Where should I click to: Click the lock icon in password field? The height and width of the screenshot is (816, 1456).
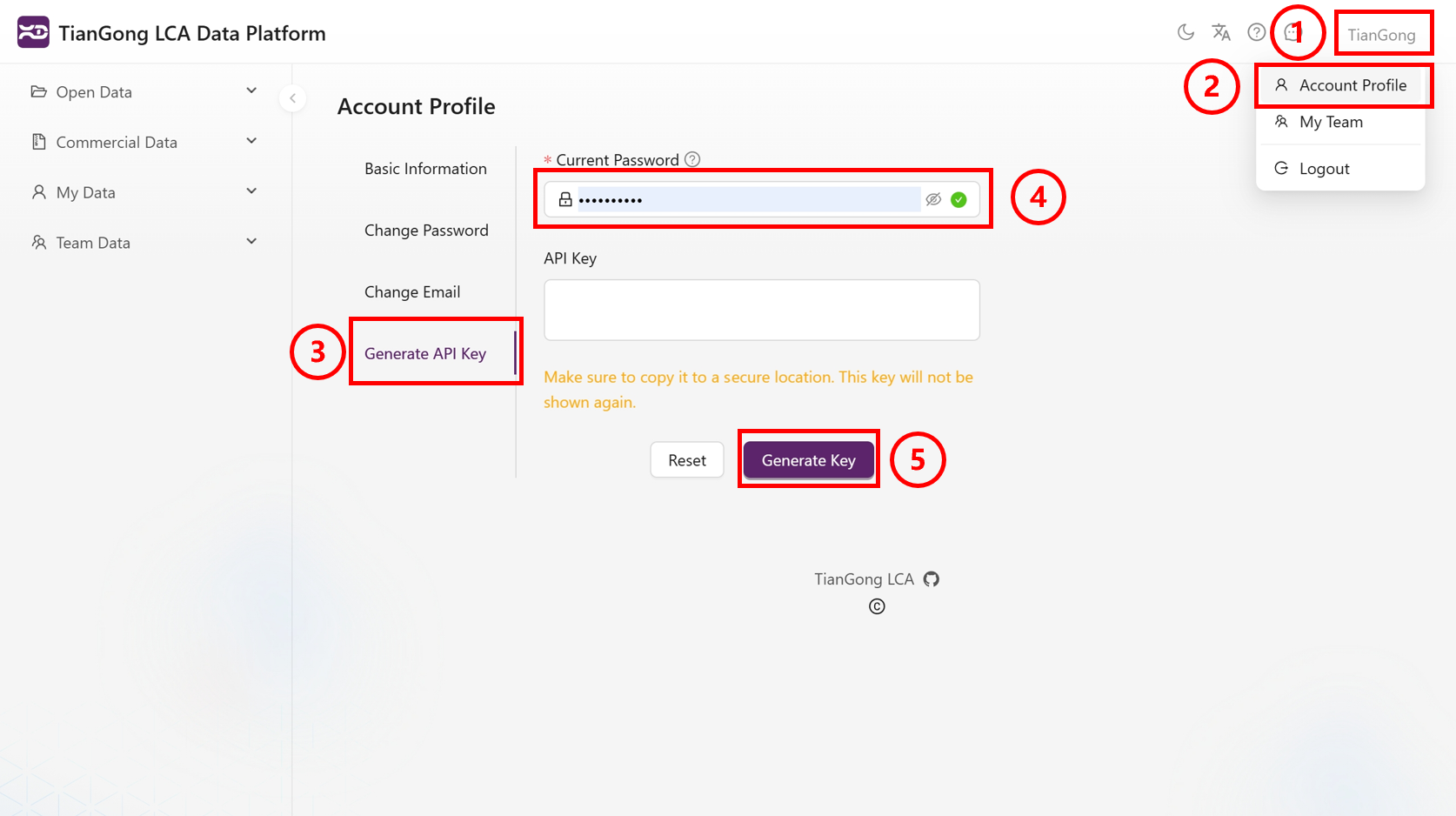[565, 199]
